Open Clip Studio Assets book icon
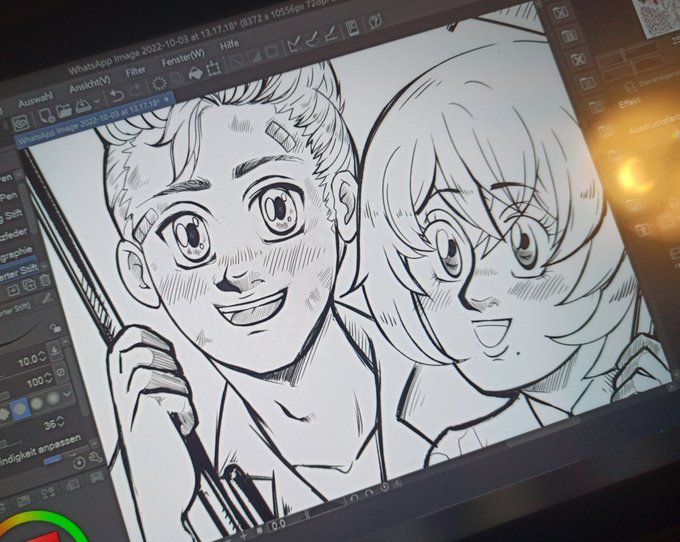Viewport: 680px width, 542px height. (x=353, y=27)
